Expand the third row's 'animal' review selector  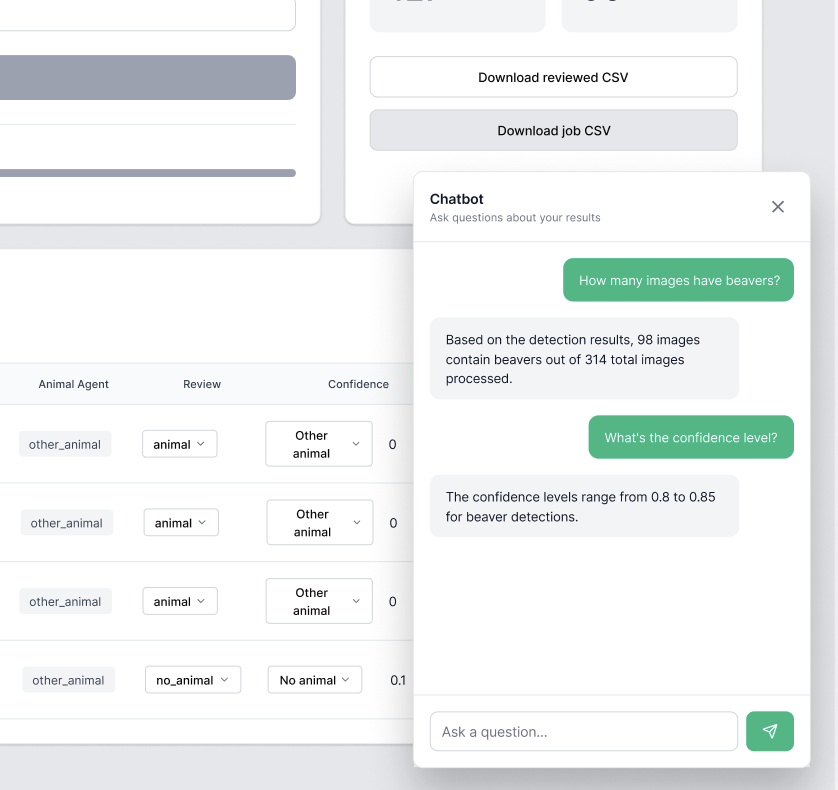179,601
